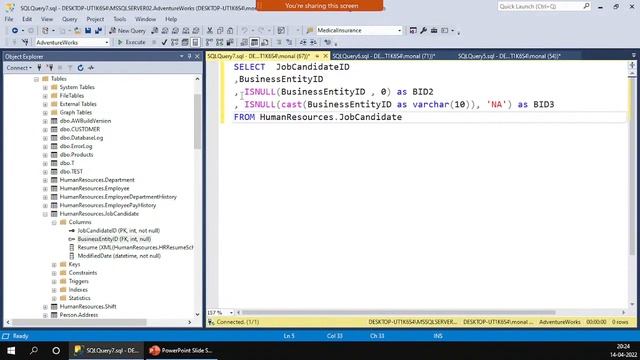The height and width of the screenshot is (360, 640).
Task: Open the toolbox icon in toolbar
Action: [x=434, y=31]
